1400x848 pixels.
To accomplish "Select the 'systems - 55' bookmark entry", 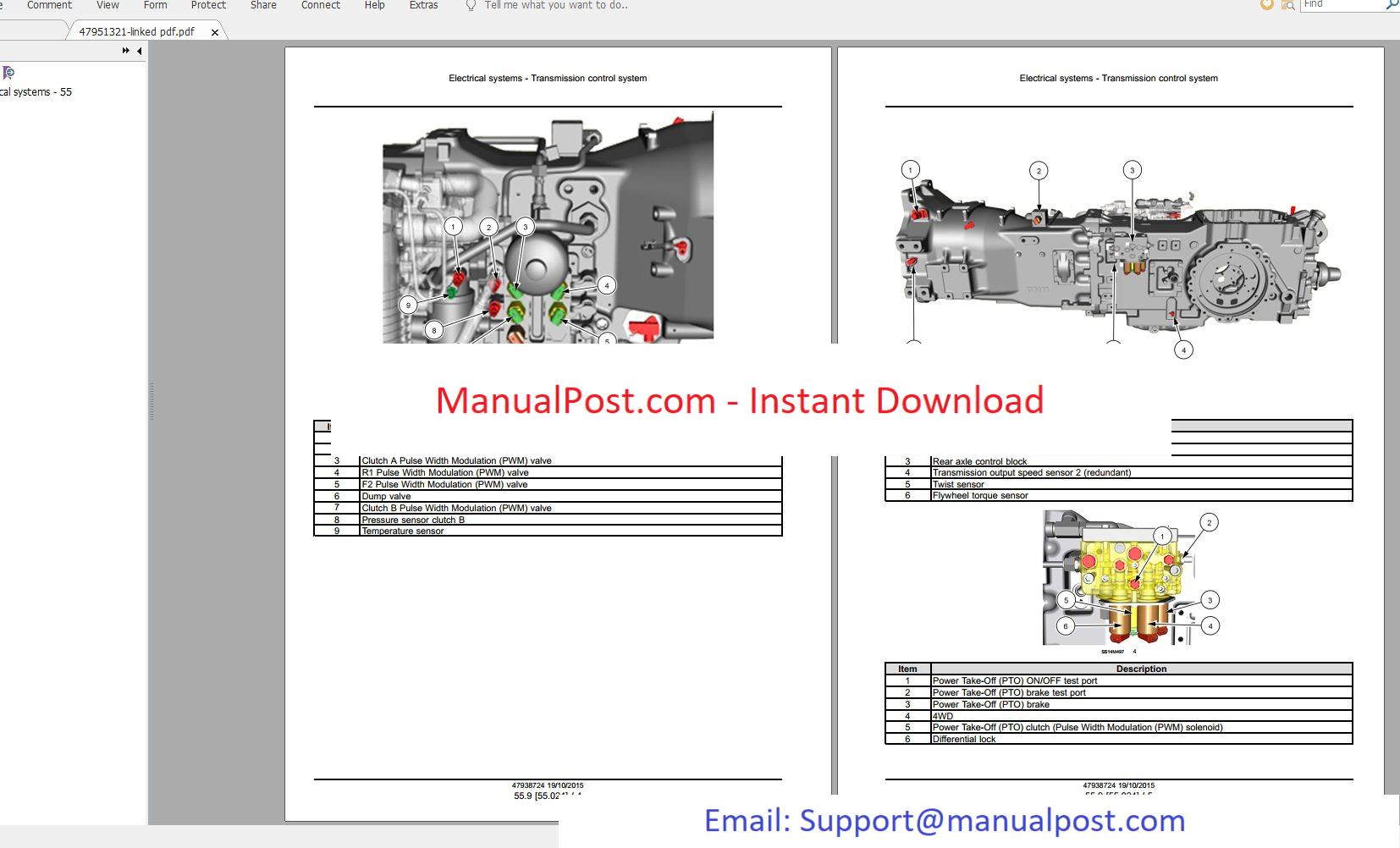I will coord(36,92).
